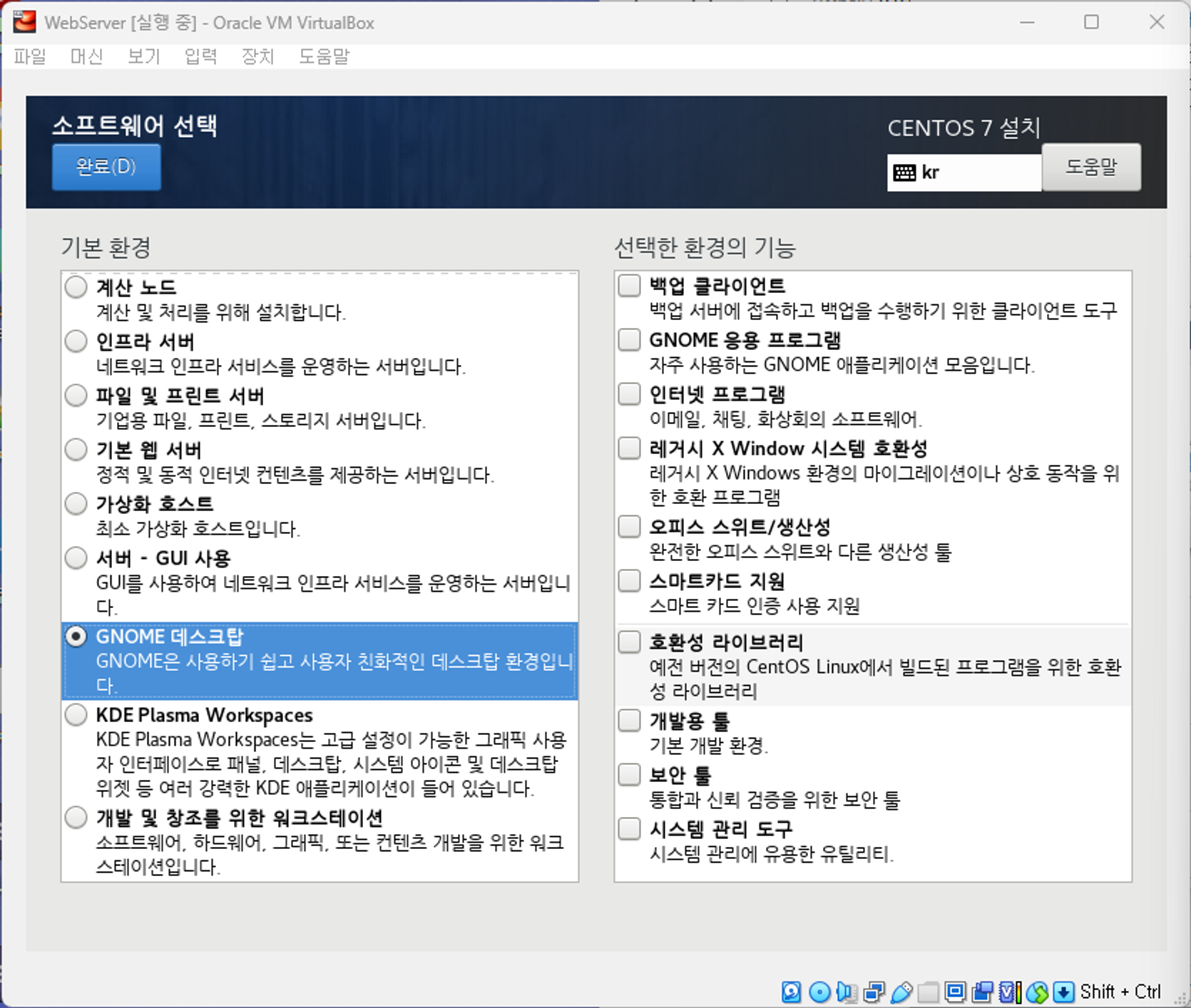Choose 파일 및 프린트 서버 option
Screen dimensions: 1191x1008
(76, 396)
